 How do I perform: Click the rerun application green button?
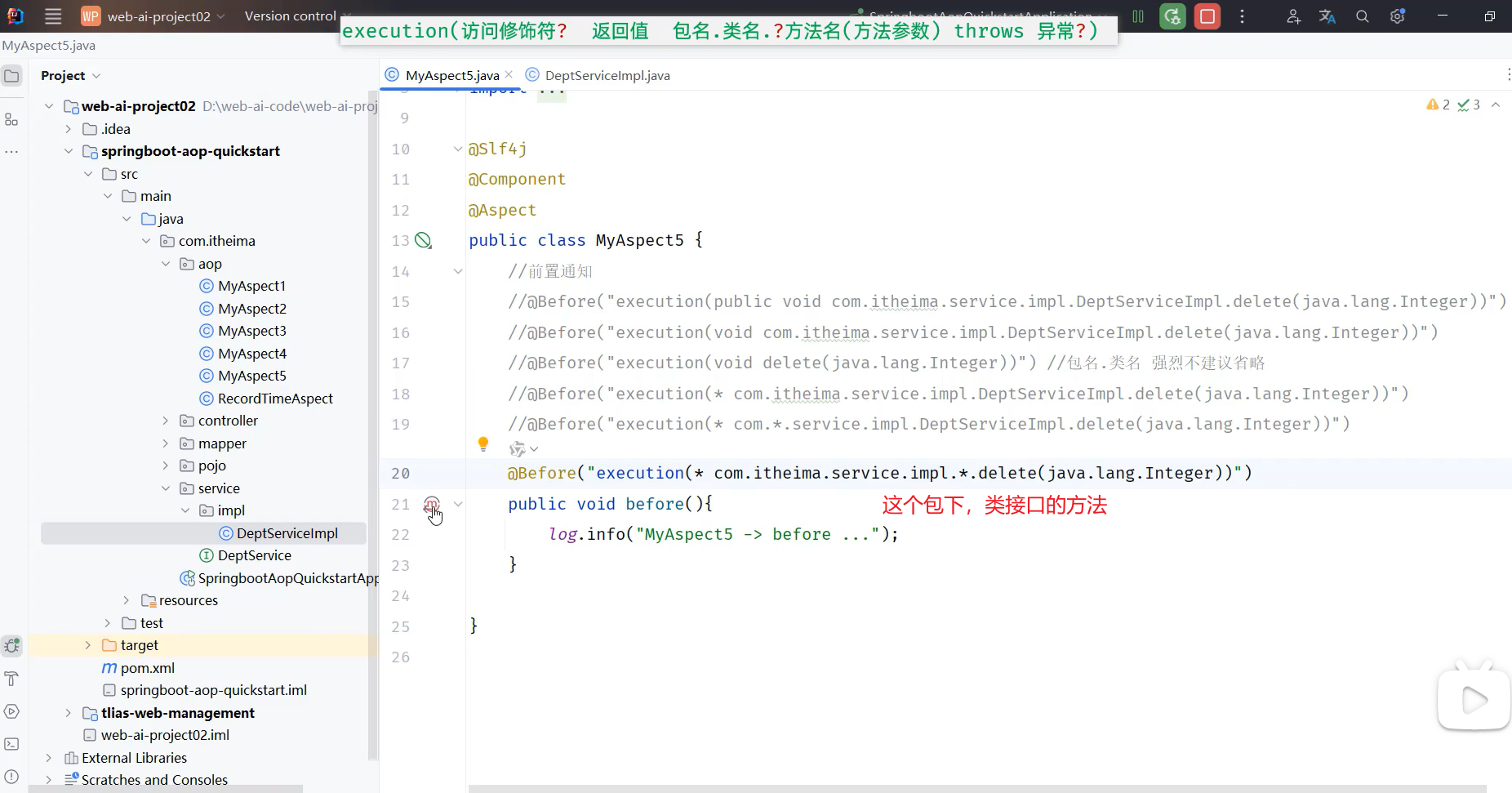tap(1172, 16)
